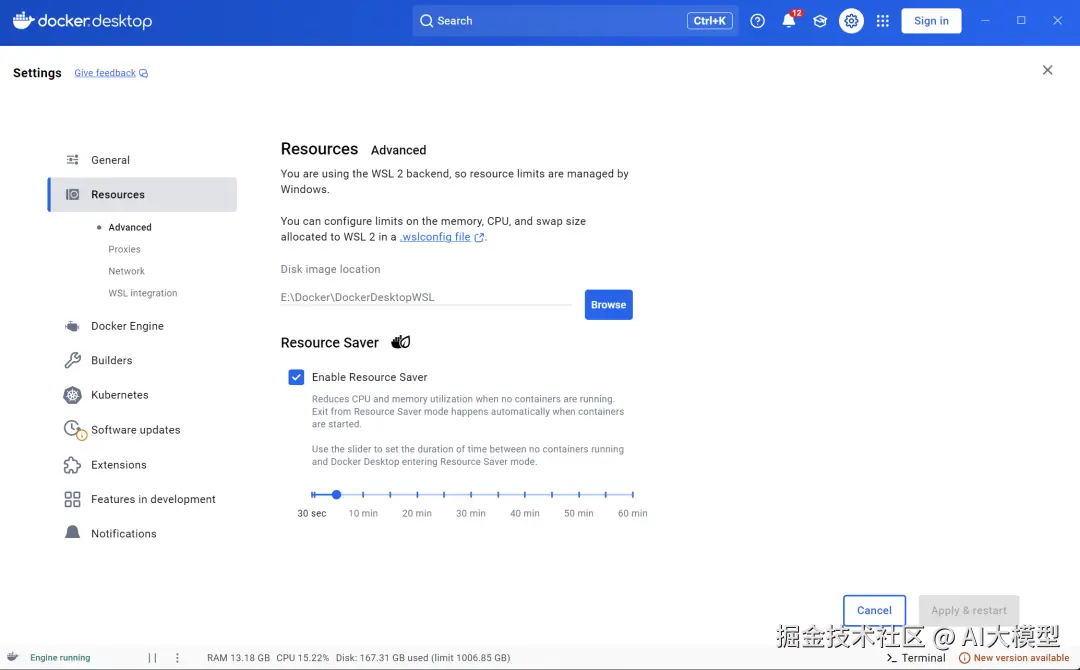Viewport: 1080px width, 670px height.
Task: Set the slider to 60 min tick
Action: coord(632,494)
